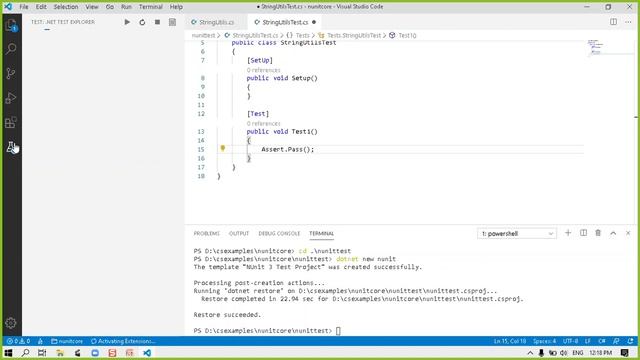The height and width of the screenshot is (360, 640).
Task: Click the unsaved dot on the StringUtilsTest.cs tab
Action: click(x=314, y=22)
